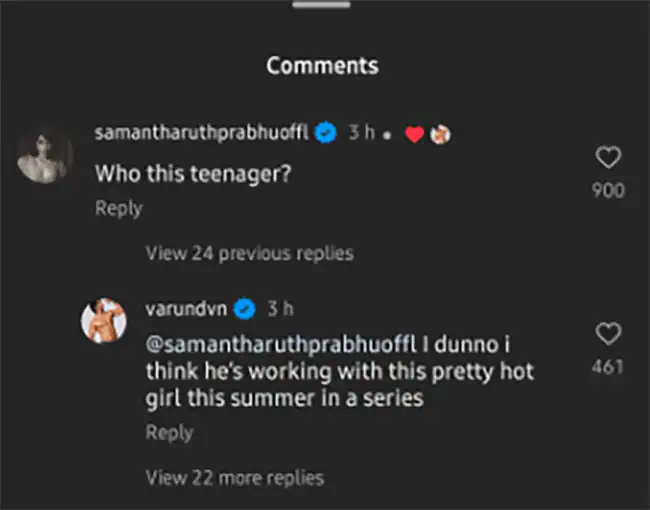The height and width of the screenshot is (510, 650).
Task: Click the @samantharuthprabhuoffl mention in reply
Action: [x=281, y=345]
